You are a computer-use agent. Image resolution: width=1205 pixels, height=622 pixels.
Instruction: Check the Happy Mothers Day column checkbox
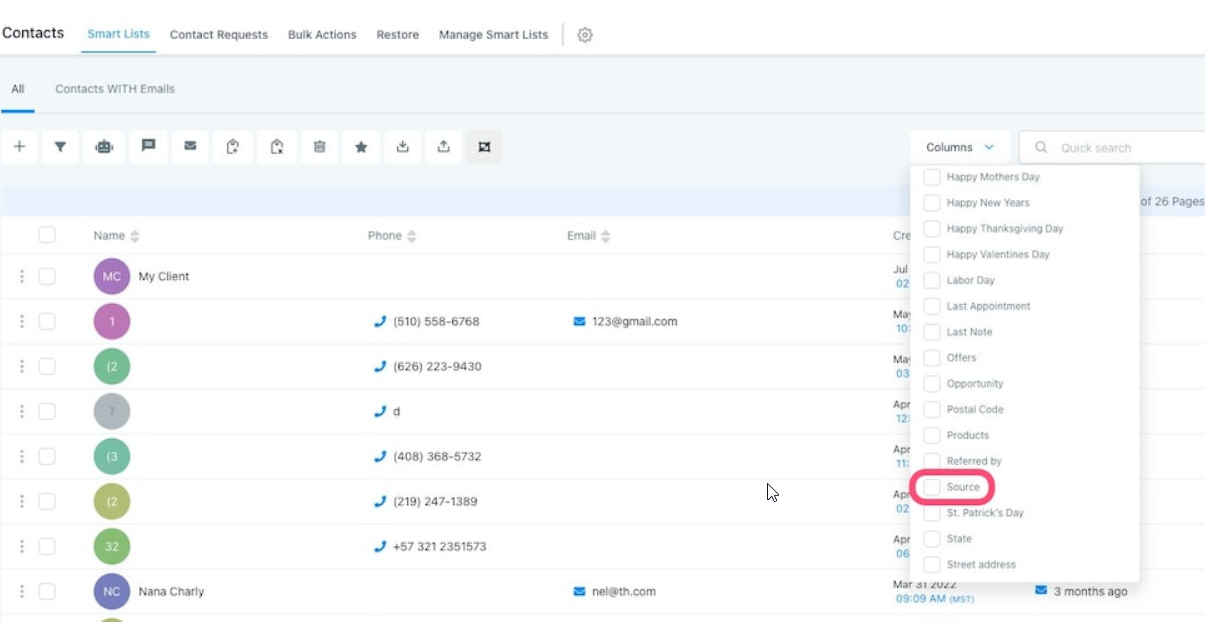[x=931, y=177]
